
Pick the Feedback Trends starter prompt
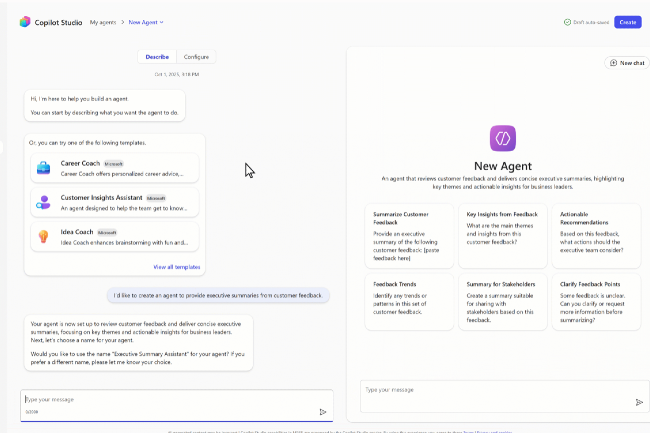click(x=410, y=300)
